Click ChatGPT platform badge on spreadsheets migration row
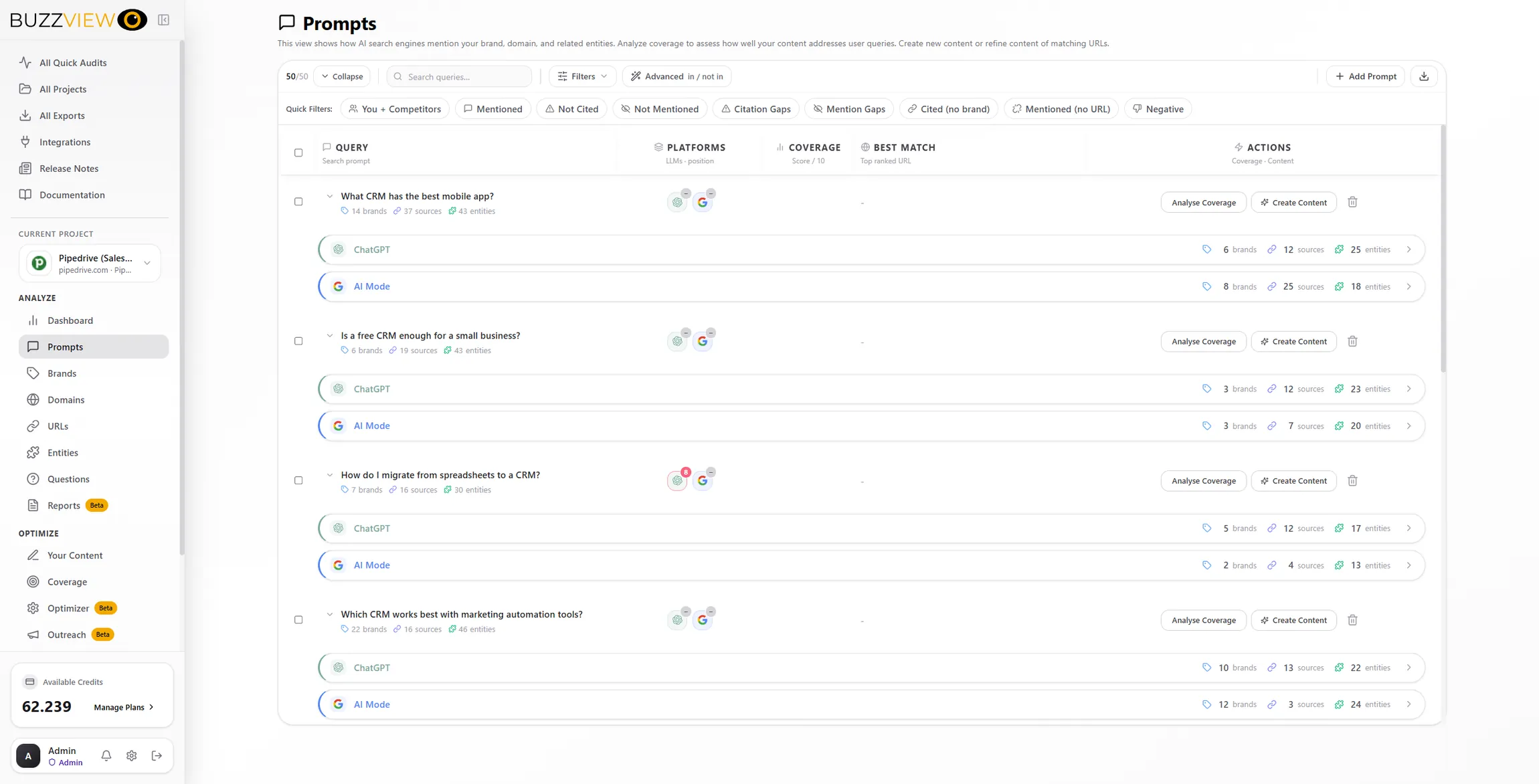1539x784 pixels. [x=677, y=480]
